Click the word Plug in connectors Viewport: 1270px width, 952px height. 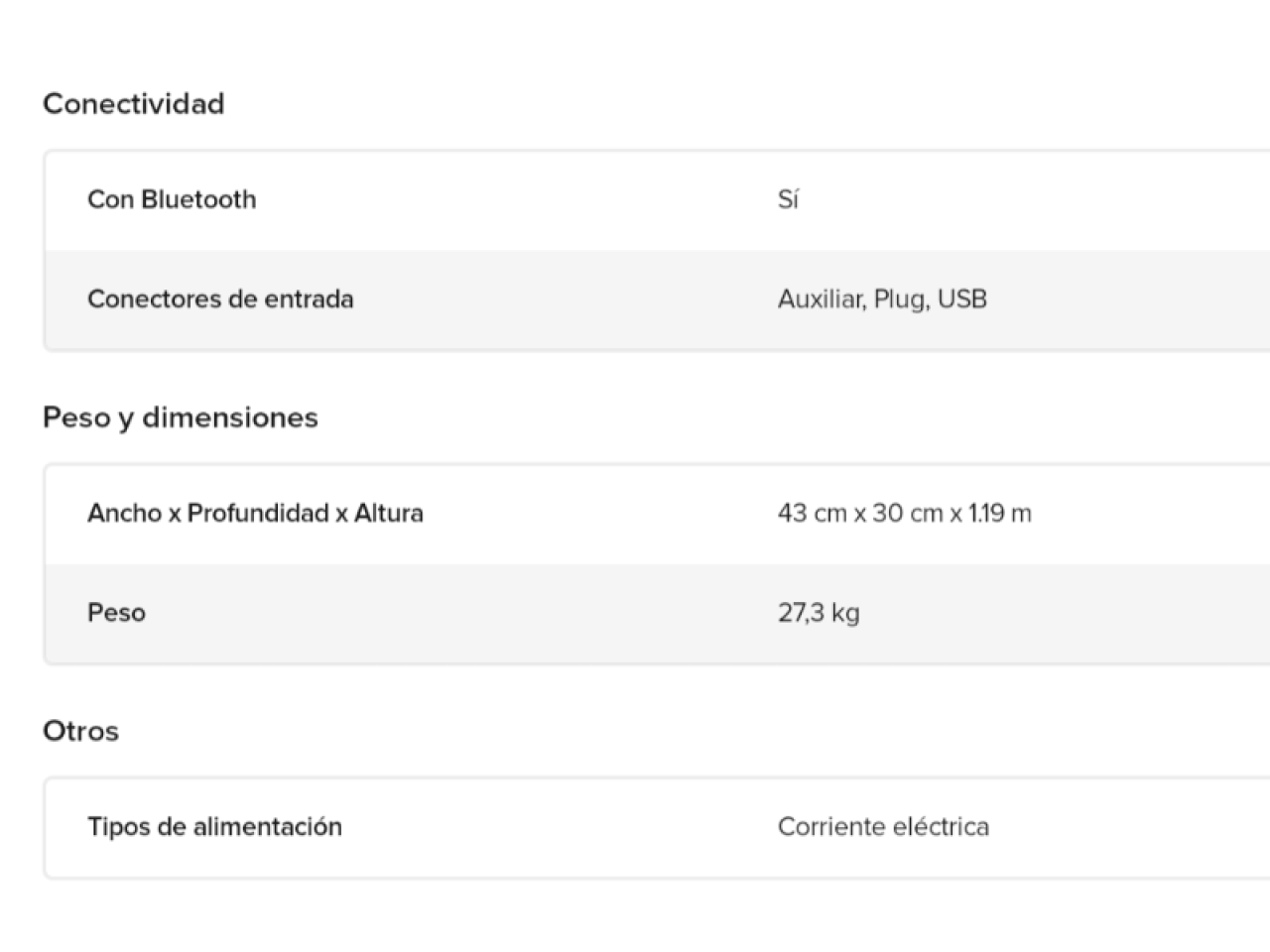click(900, 299)
